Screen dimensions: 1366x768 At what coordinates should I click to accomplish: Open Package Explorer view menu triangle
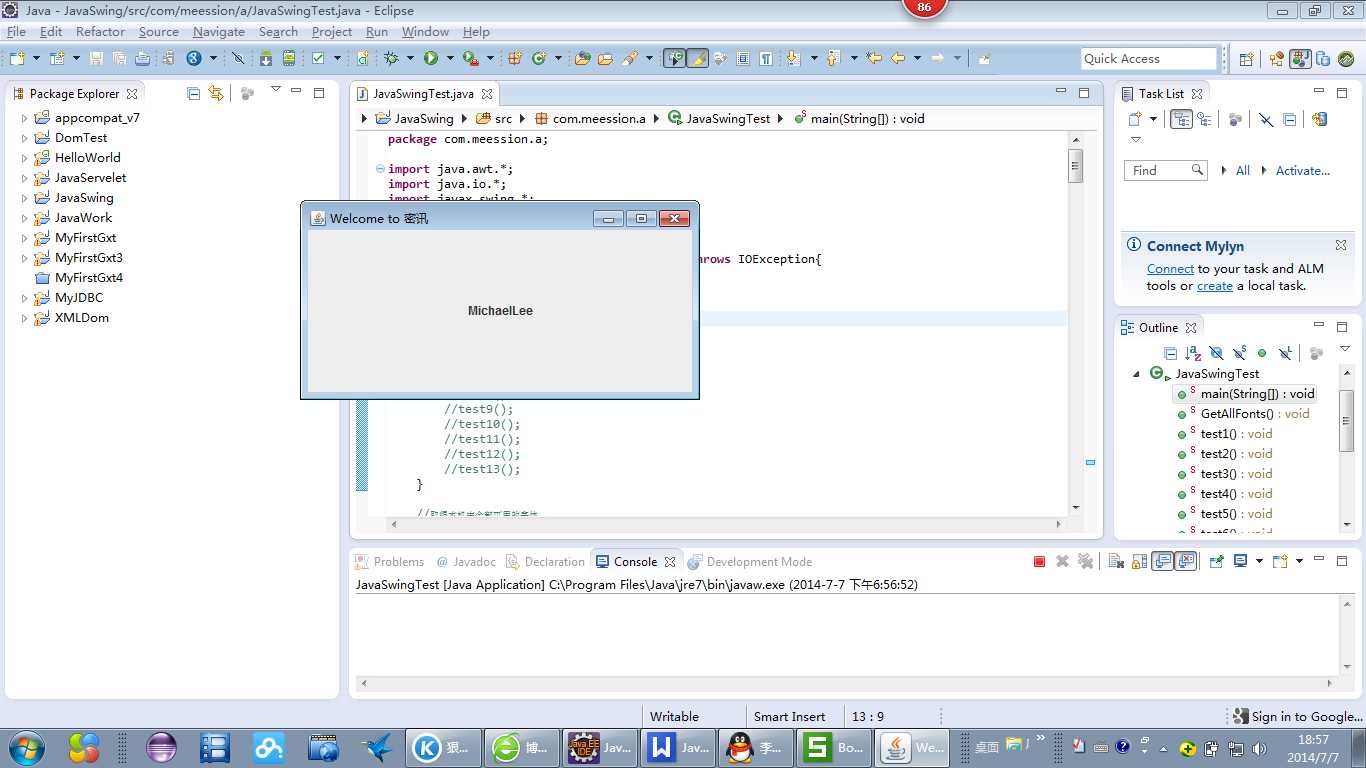276,91
